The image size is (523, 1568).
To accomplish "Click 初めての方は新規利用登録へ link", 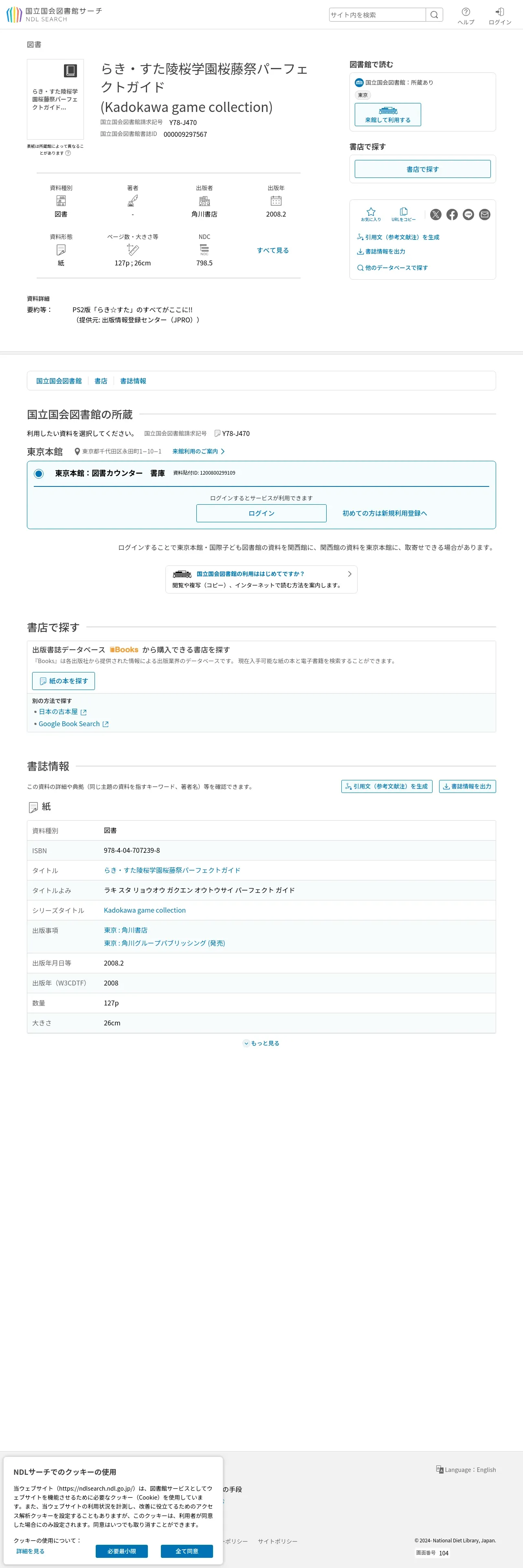I will 385,513.
